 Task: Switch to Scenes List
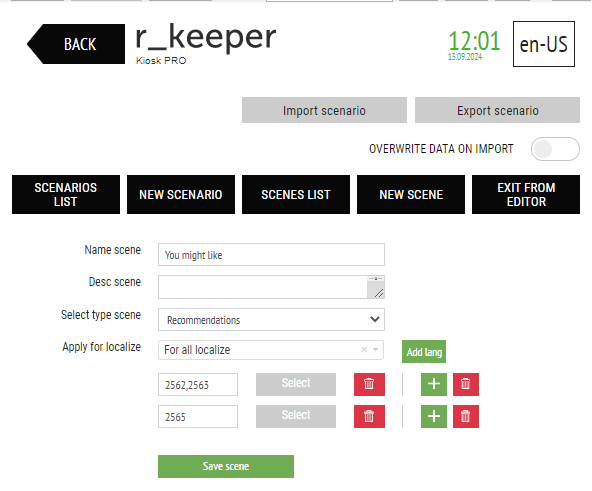click(296, 195)
